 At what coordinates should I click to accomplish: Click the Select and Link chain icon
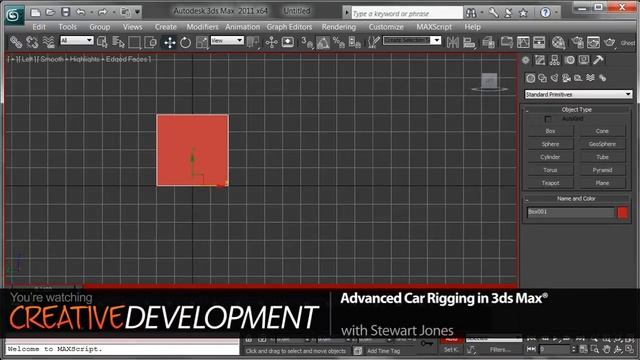(x=16, y=42)
